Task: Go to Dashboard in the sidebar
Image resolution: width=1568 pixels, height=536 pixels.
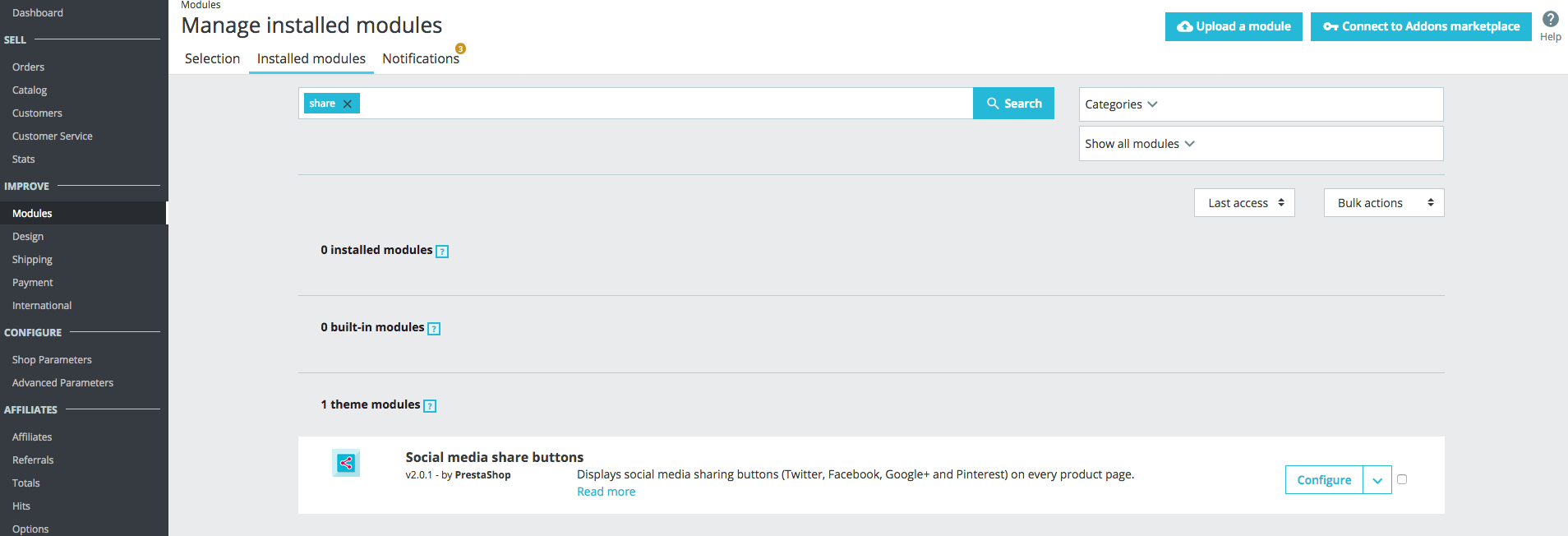Action: [38, 12]
